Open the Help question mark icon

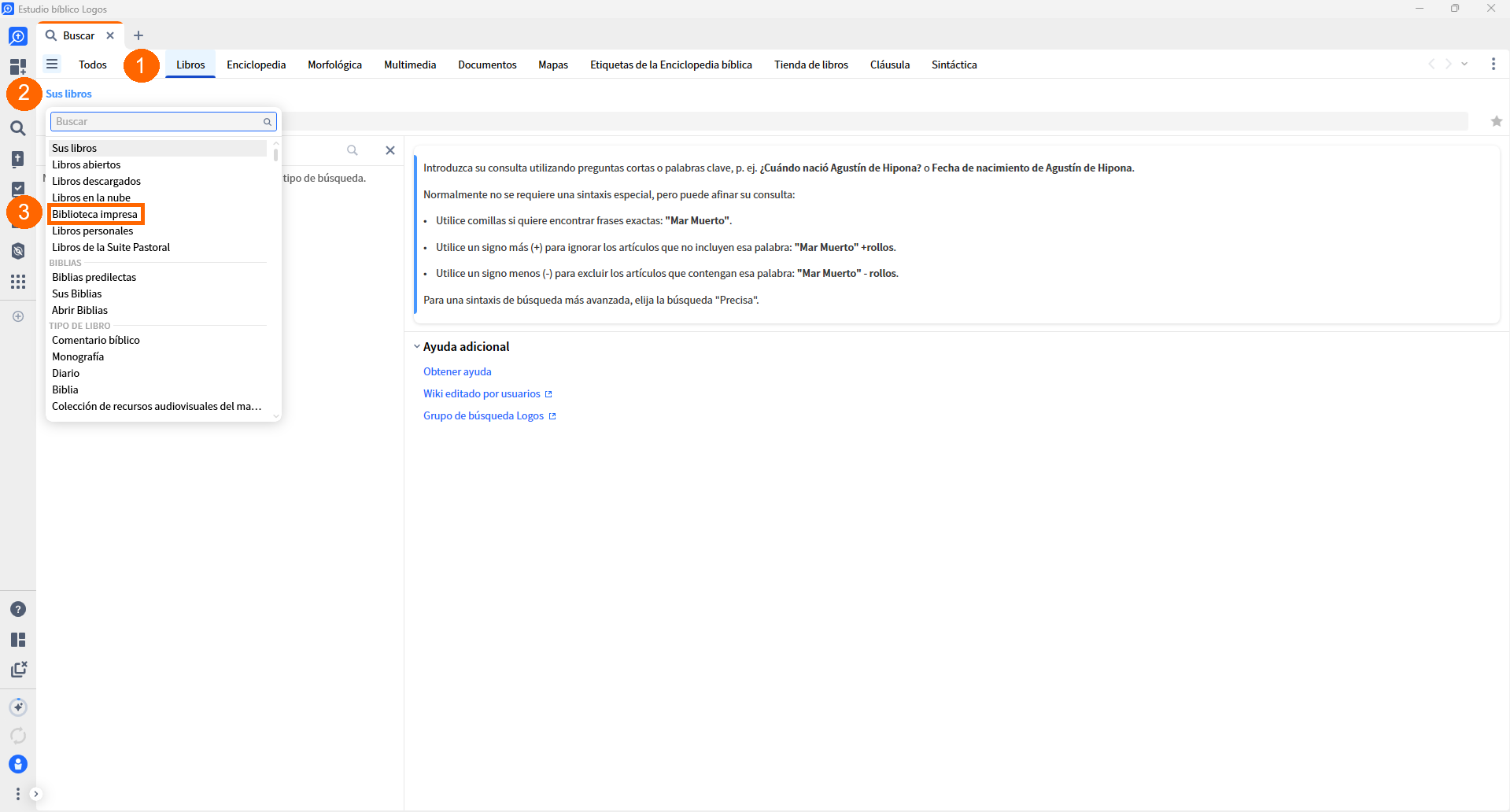click(x=18, y=609)
